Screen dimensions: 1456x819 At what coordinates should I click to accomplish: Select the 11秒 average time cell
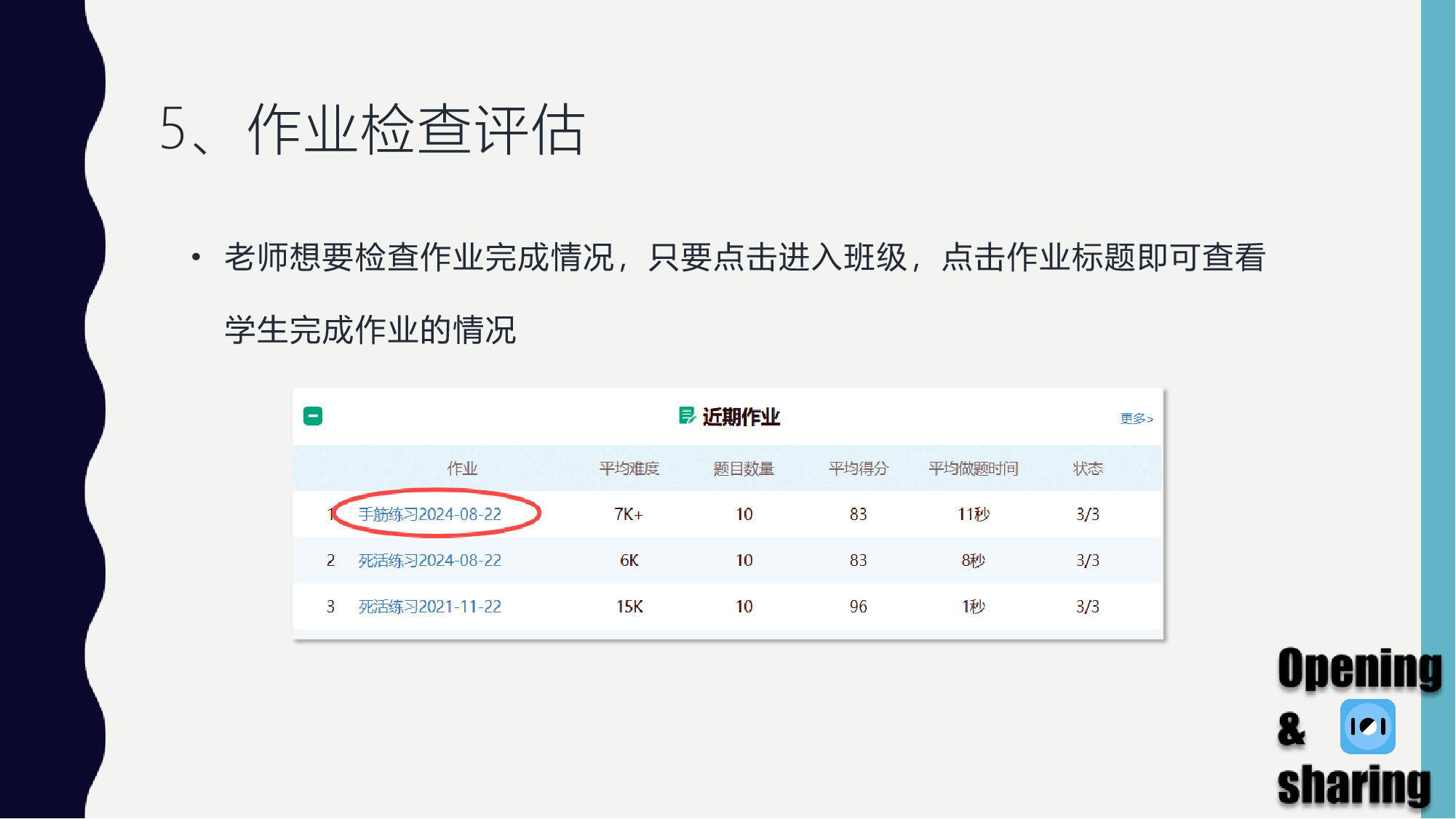pyautogui.click(x=974, y=514)
